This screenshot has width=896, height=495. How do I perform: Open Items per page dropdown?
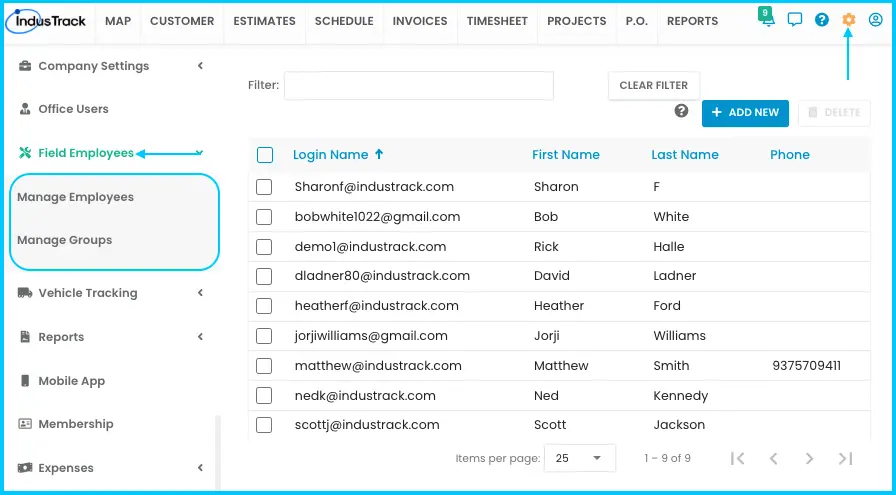580,458
